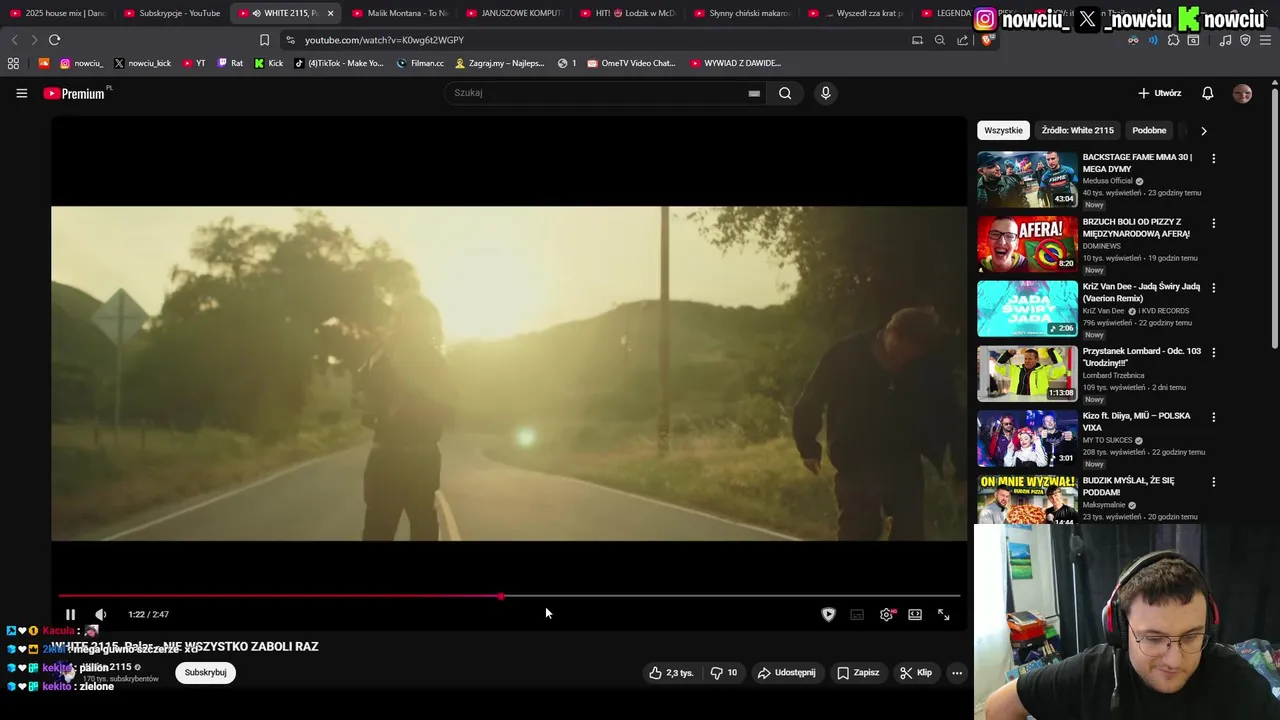Open Kizo ft. Diiya POLSKA VIXA title
The height and width of the screenshot is (720, 1280).
tap(1136, 421)
